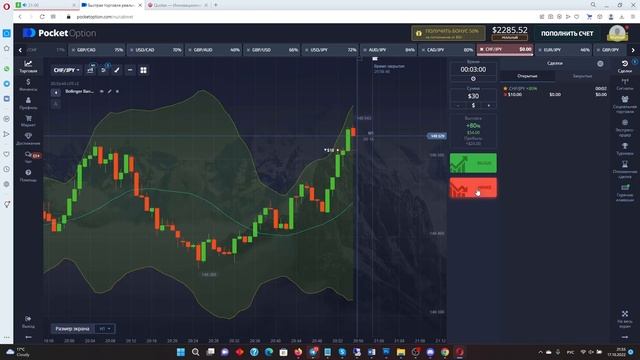Open the user avatar in header

[617, 33]
